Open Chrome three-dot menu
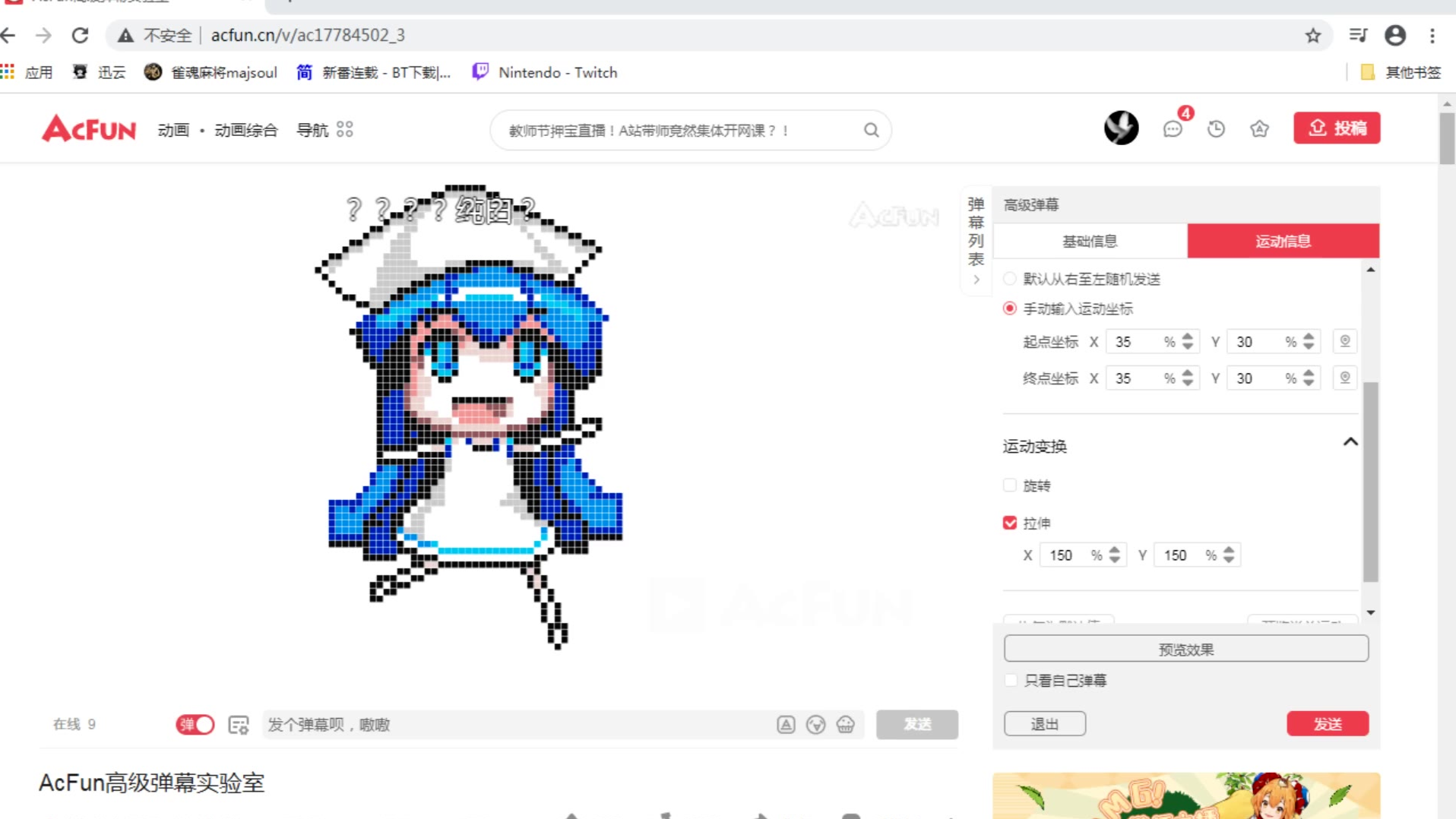Image resolution: width=1456 pixels, height=819 pixels. tap(1432, 35)
